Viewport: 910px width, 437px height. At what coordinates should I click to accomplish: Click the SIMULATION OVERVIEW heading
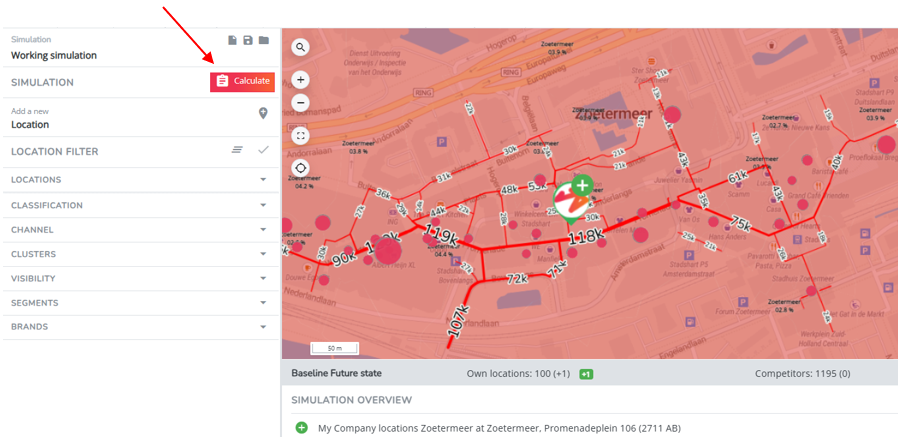[x=352, y=400]
